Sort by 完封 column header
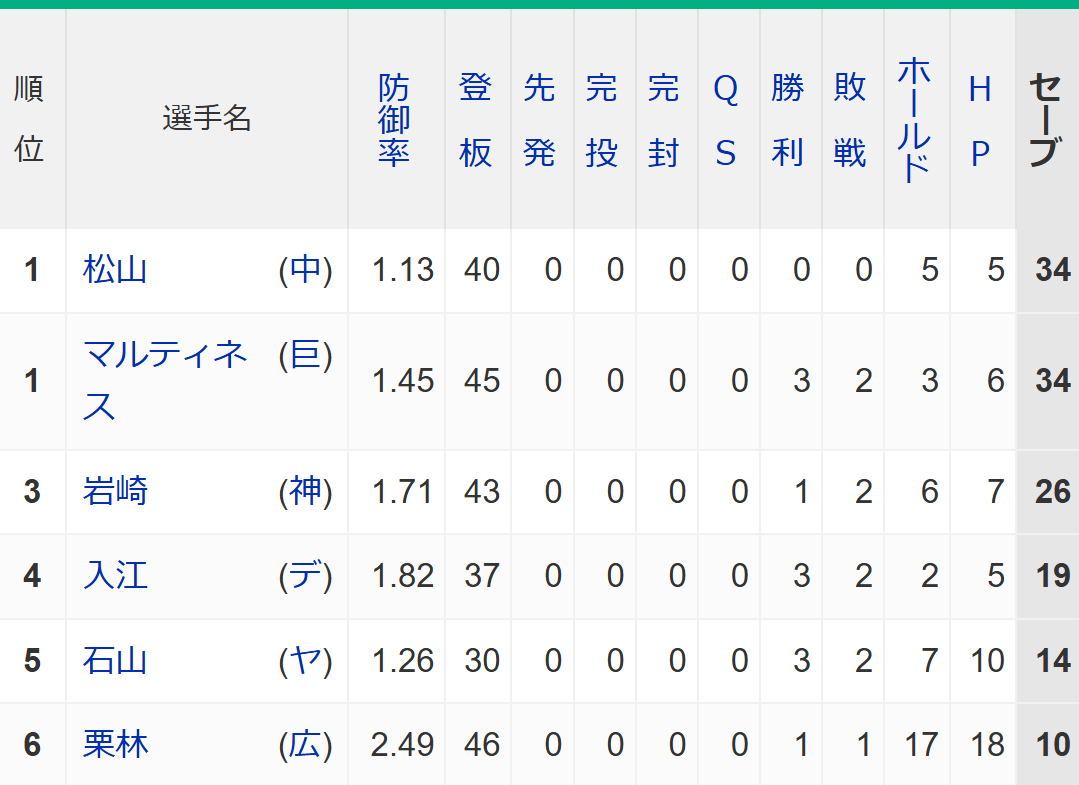 (x=663, y=120)
